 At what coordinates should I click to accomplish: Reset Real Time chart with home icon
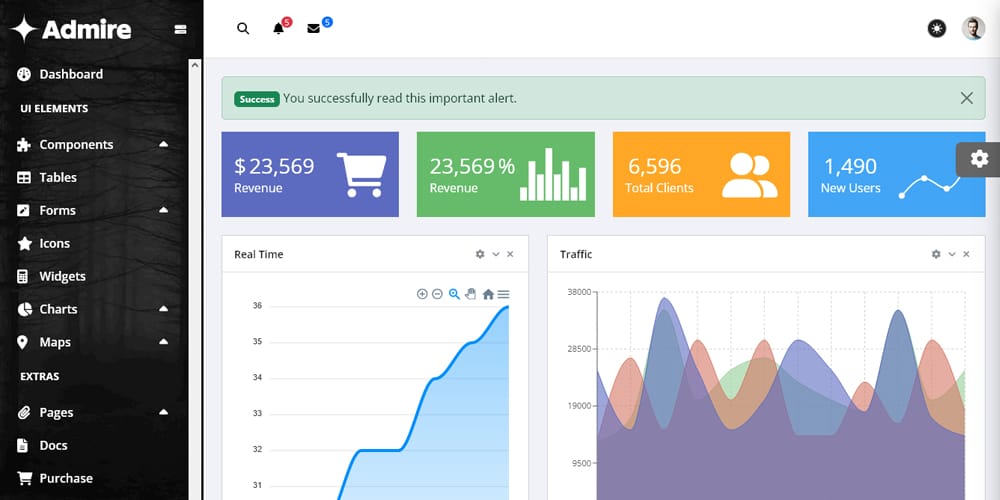pyautogui.click(x=488, y=294)
